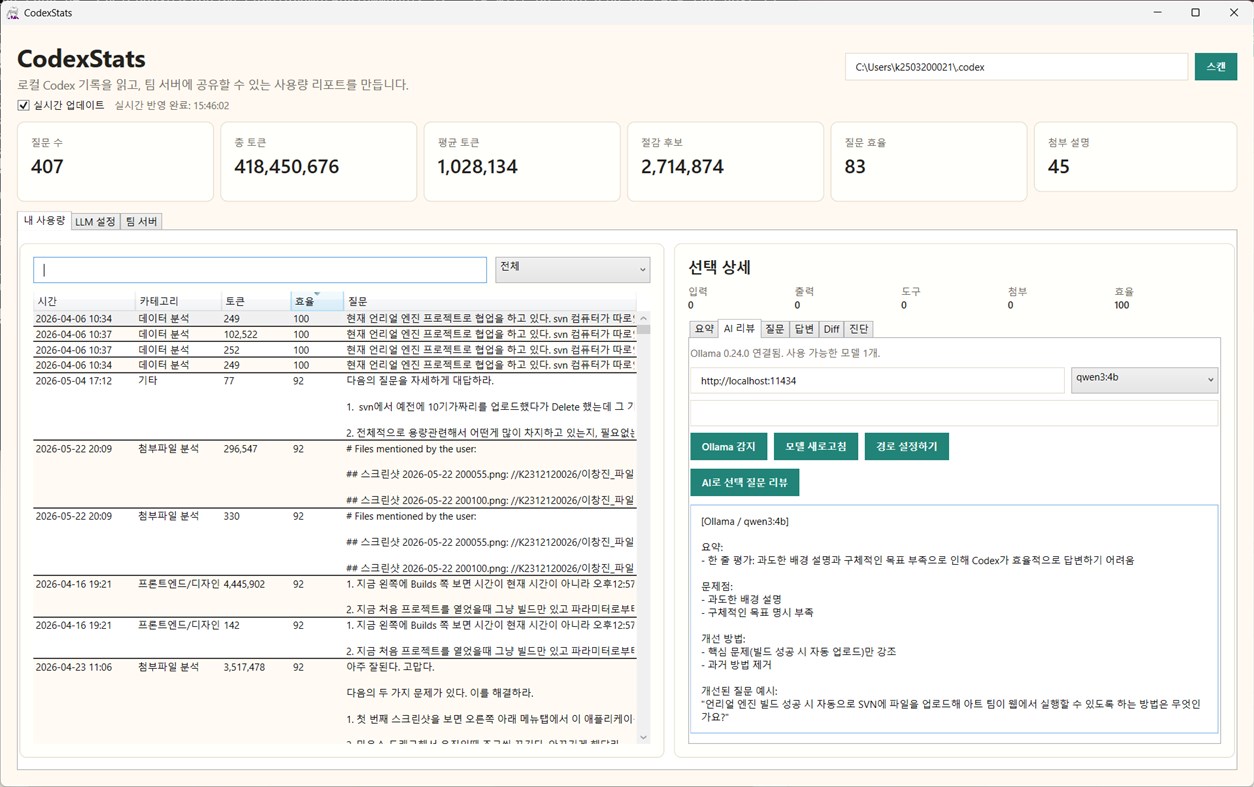The image size is (1254, 787).
Task: Close the CodexStats window
Action: (x=1234, y=13)
